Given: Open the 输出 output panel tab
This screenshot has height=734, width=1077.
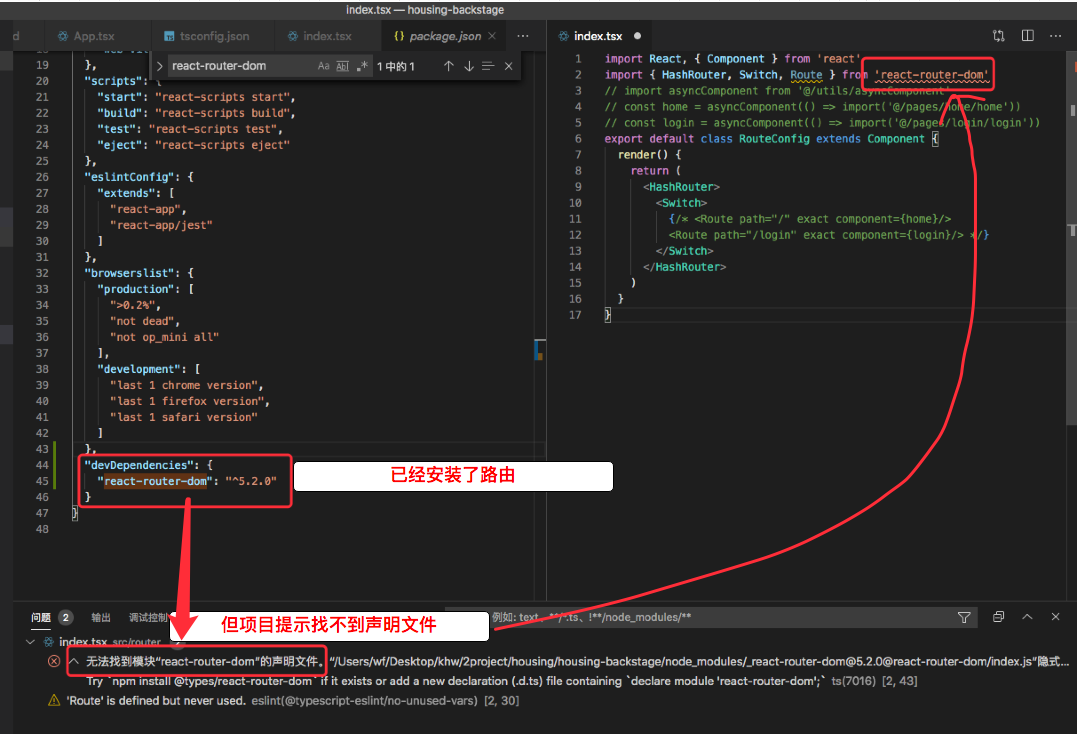Looking at the screenshot, I should click(100, 617).
